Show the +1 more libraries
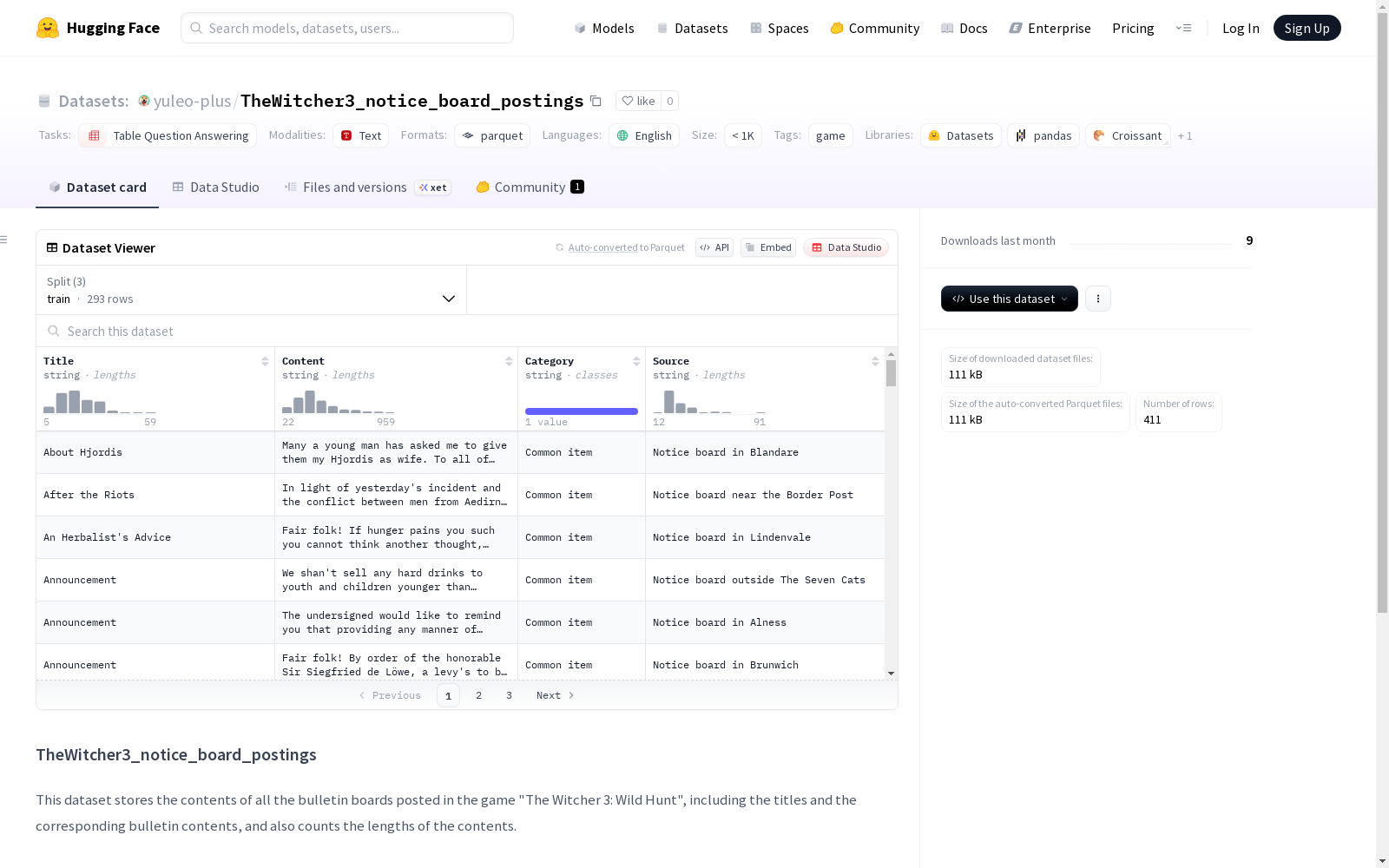 click(1185, 135)
